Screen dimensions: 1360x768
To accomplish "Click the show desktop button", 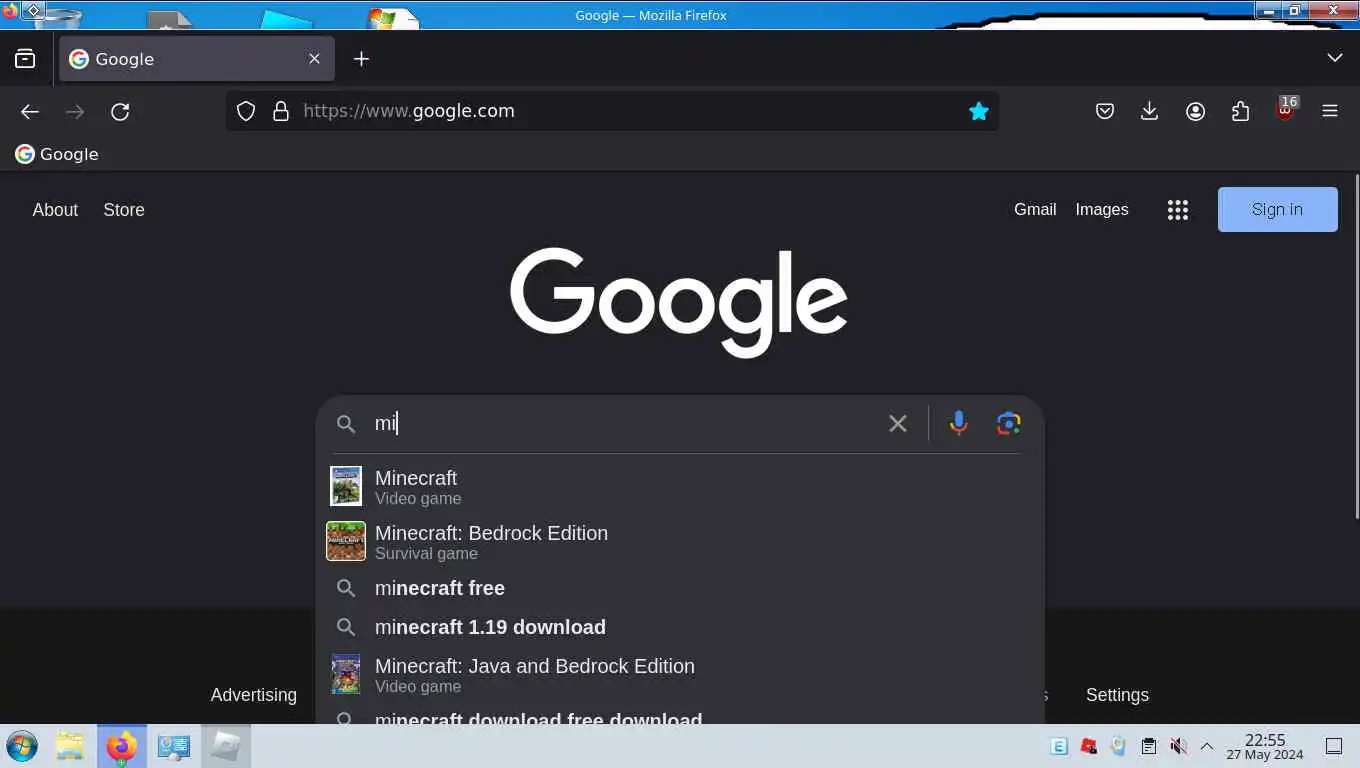I will click(x=1334, y=746).
